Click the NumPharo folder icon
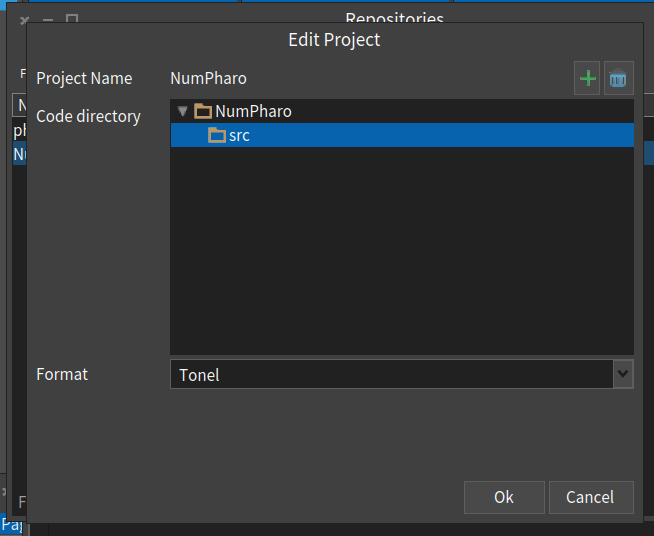 (x=203, y=111)
